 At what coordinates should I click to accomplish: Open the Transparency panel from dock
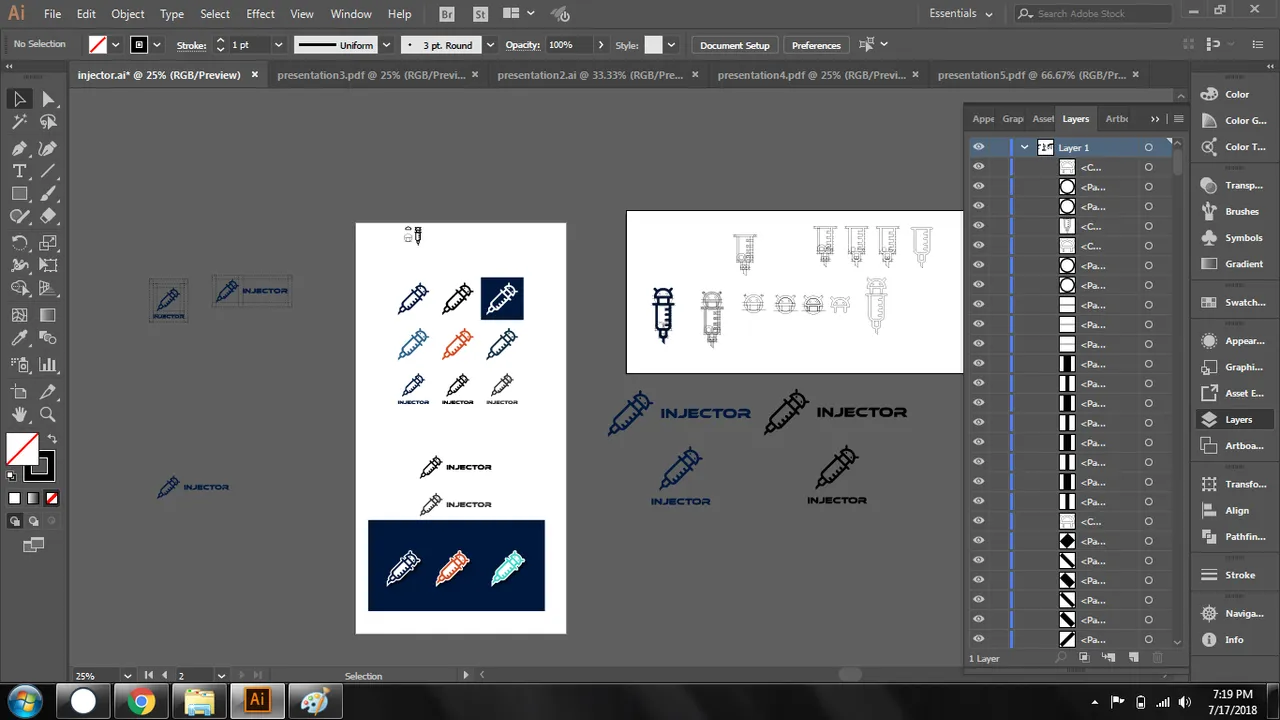[1234, 186]
